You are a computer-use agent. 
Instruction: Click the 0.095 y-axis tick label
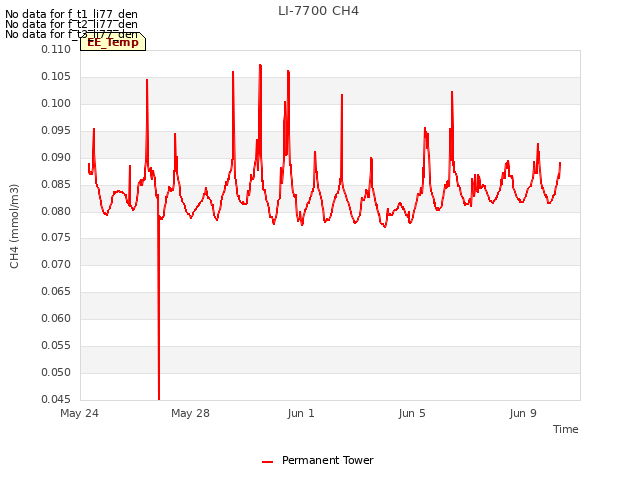point(56,131)
